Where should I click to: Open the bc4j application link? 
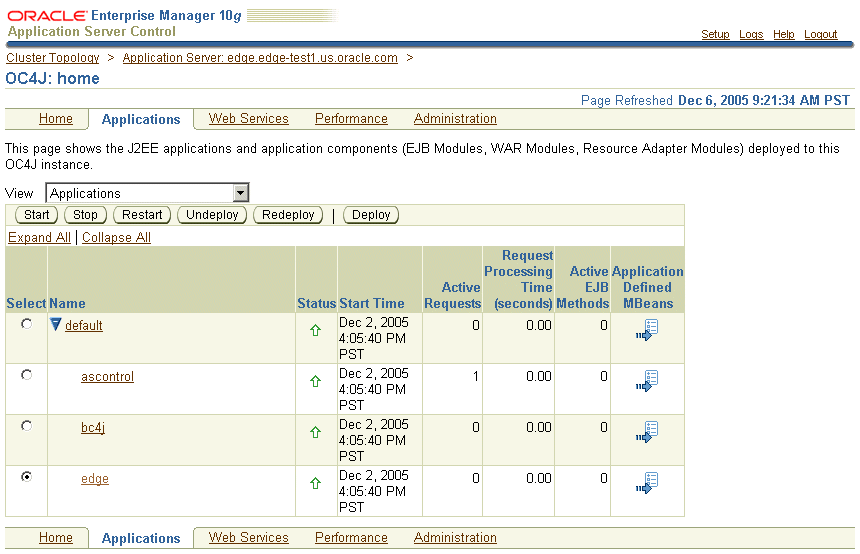pyautogui.click(x=93, y=428)
